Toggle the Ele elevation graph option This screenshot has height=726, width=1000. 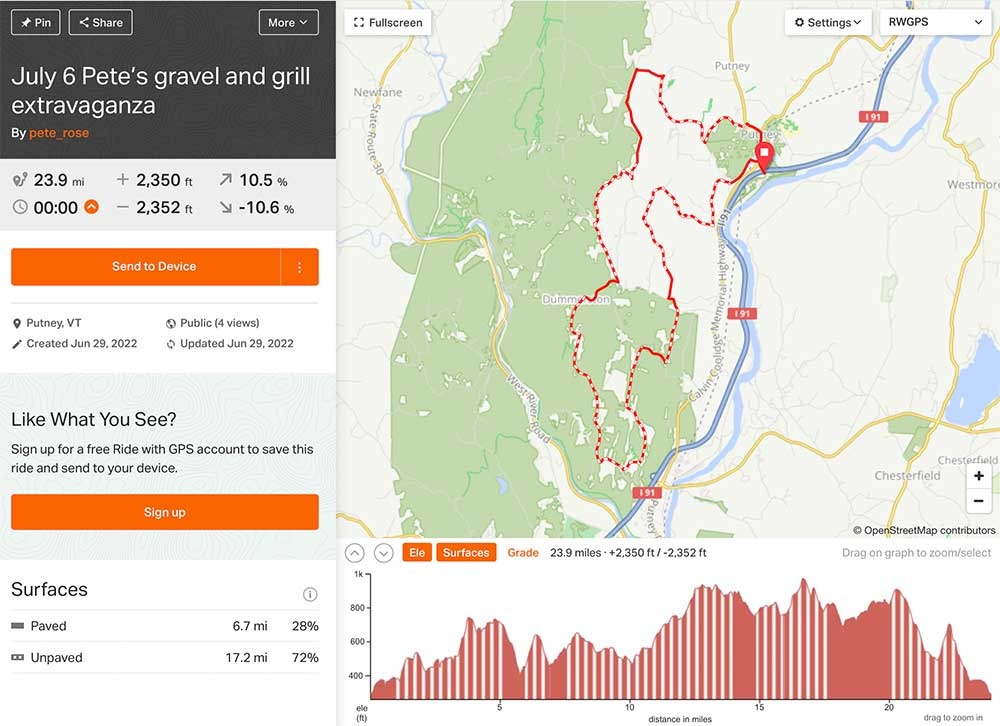pos(416,553)
